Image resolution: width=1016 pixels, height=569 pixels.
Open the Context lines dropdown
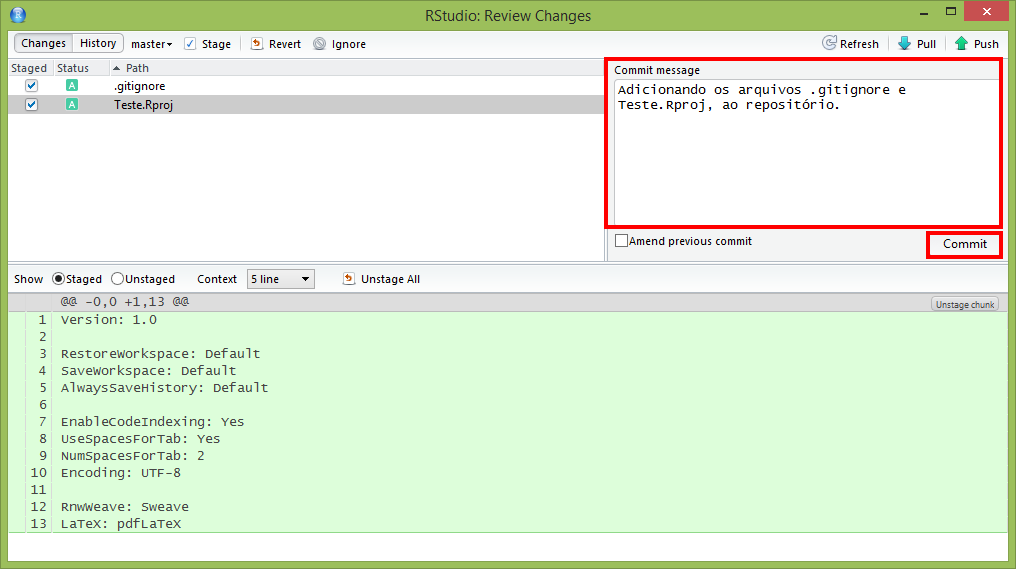(x=281, y=279)
